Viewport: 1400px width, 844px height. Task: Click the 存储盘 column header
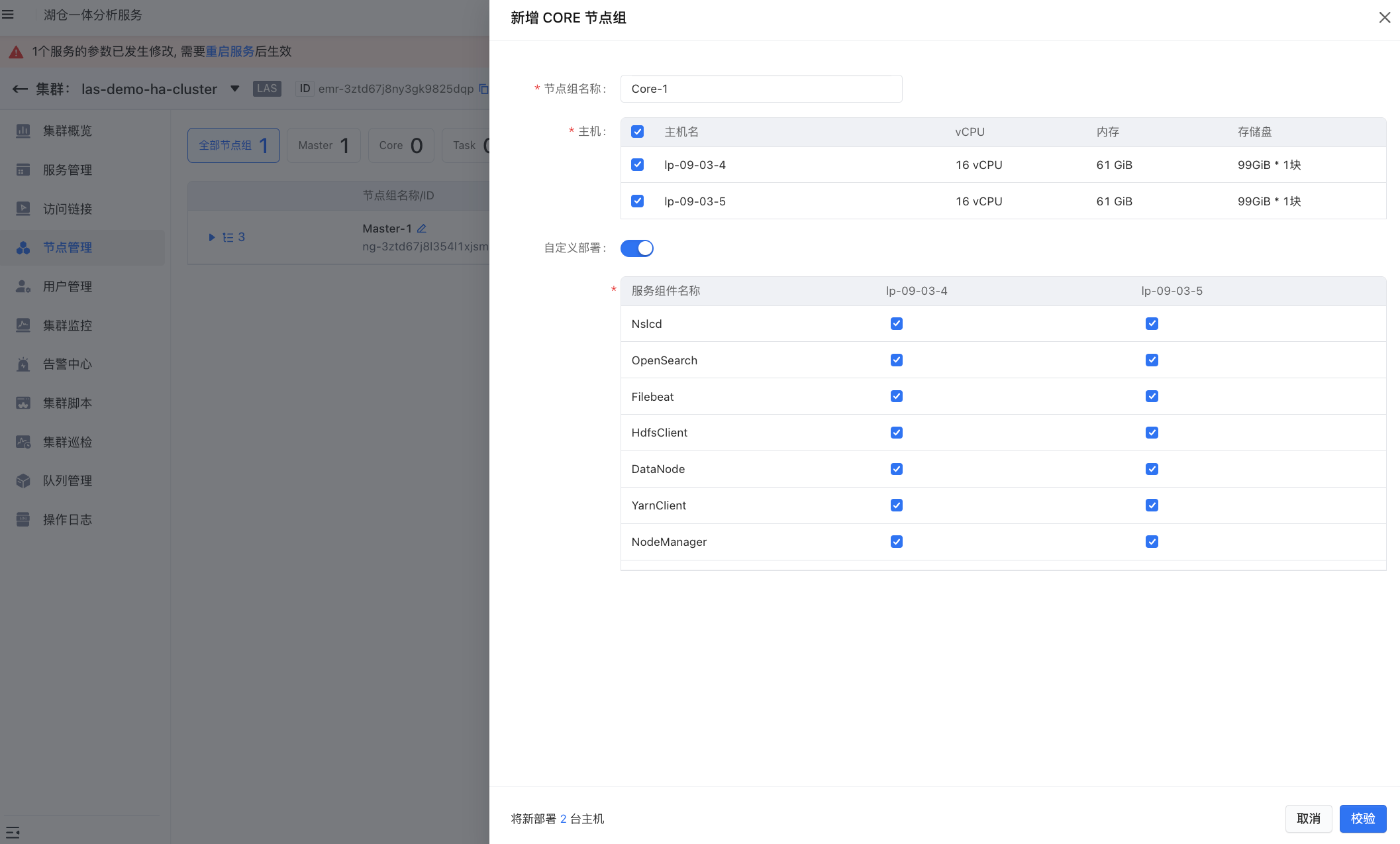(x=1254, y=132)
